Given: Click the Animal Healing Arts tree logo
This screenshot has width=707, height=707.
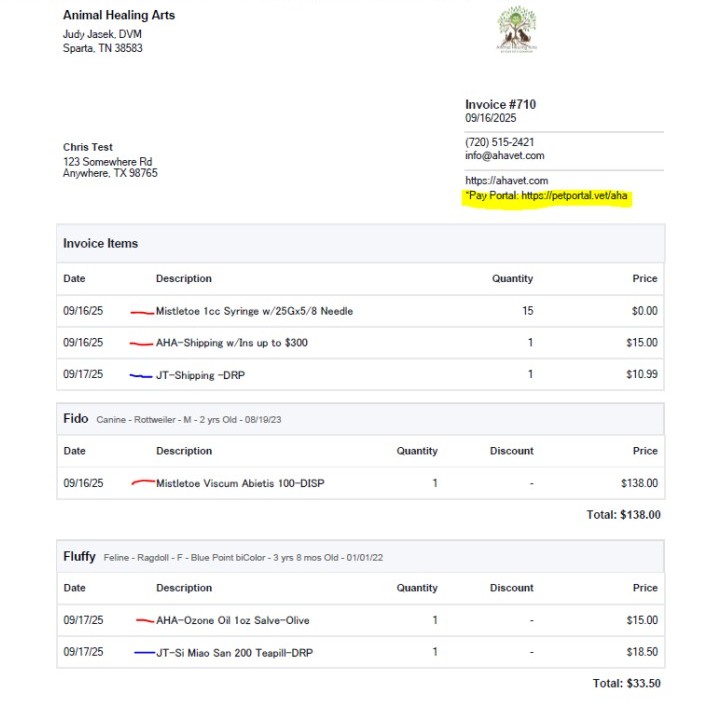Looking at the screenshot, I should pos(517,30).
